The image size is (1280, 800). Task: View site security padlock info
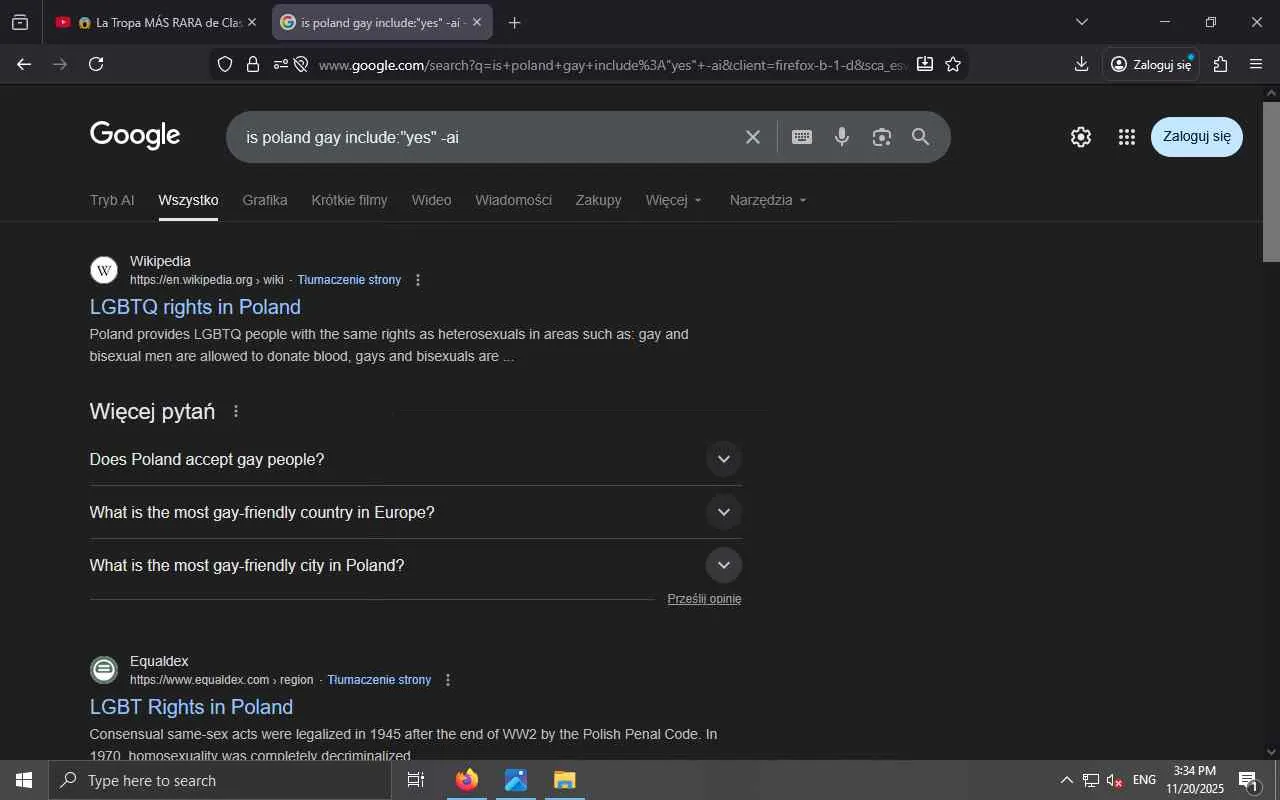point(253,64)
